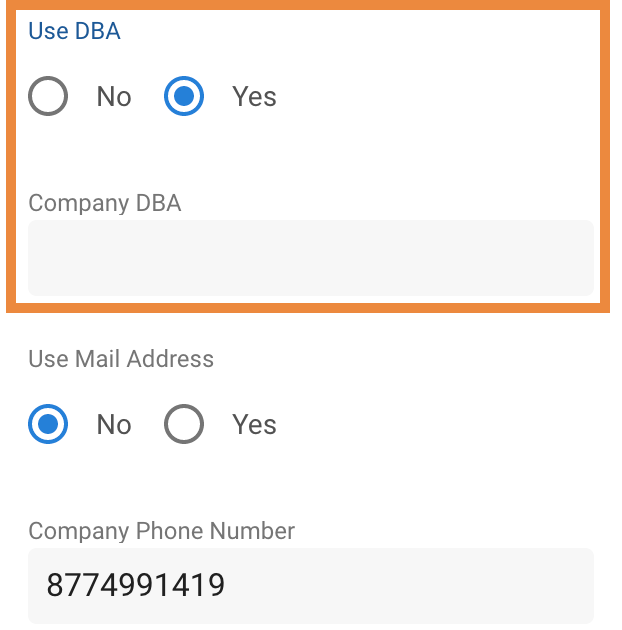Screen dimensions: 622x630
Task: Click the "Yes" text label under Use Mail Address
Action: point(254,425)
